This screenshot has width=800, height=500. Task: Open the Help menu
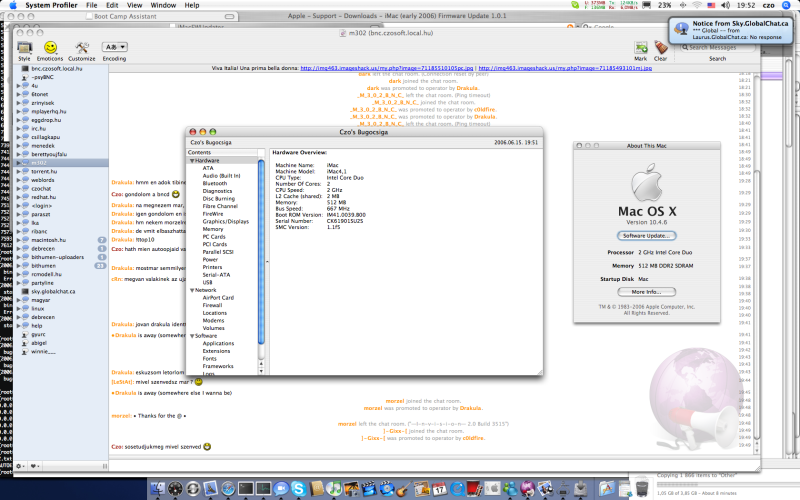(192, 5)
